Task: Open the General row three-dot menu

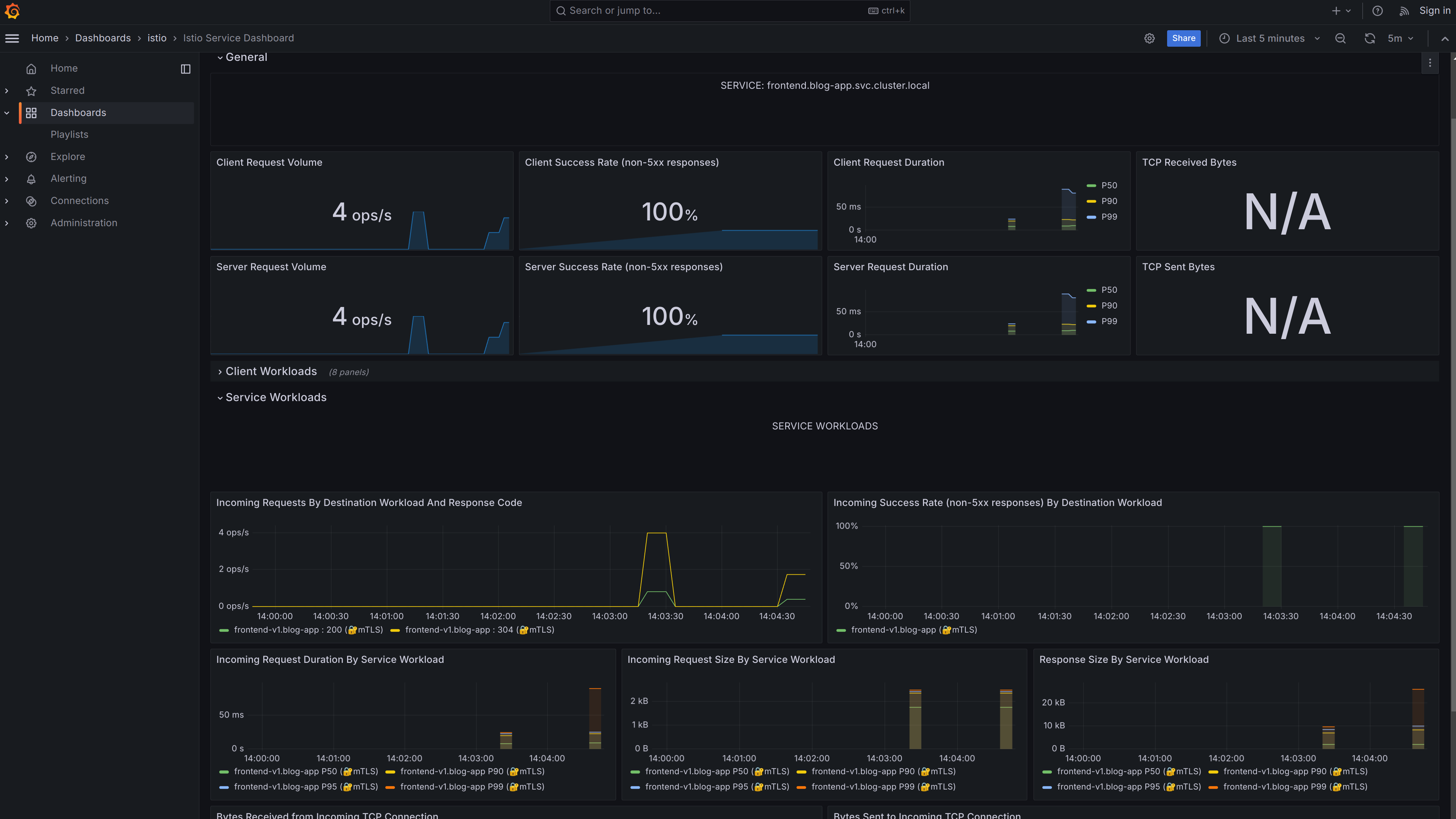Action: point(1430,63)
